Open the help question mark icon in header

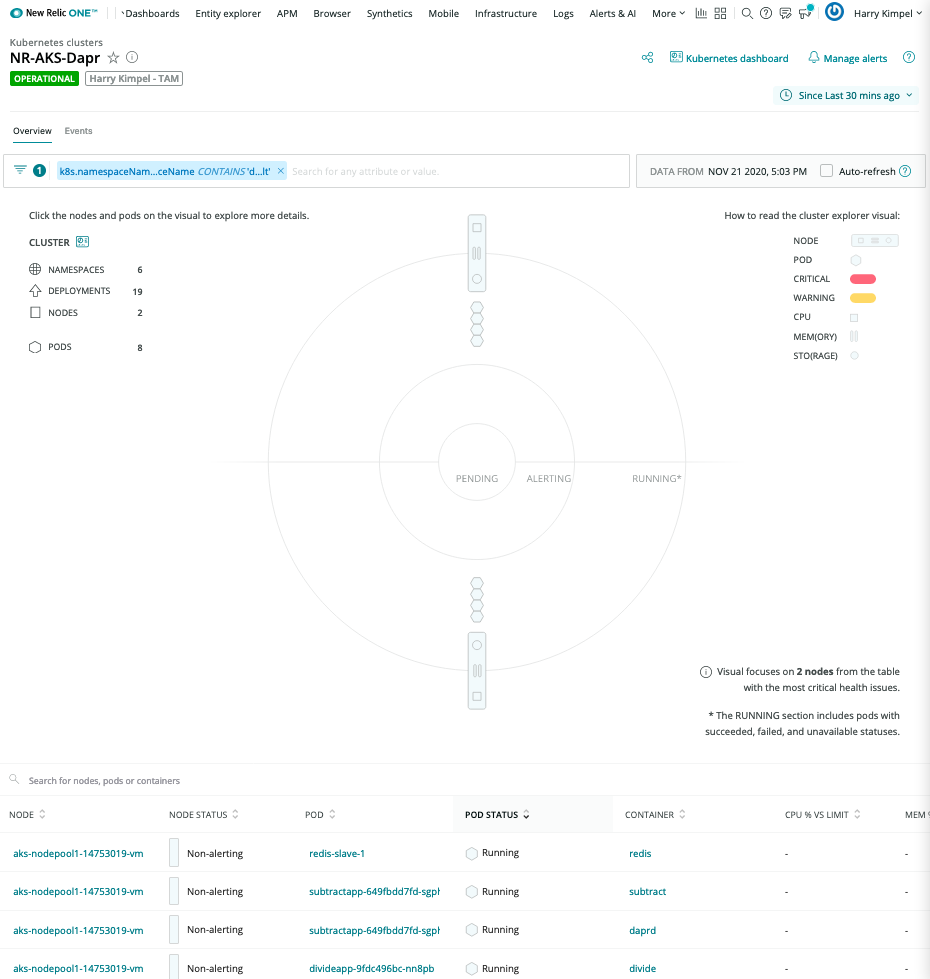(x=766, y=13)
